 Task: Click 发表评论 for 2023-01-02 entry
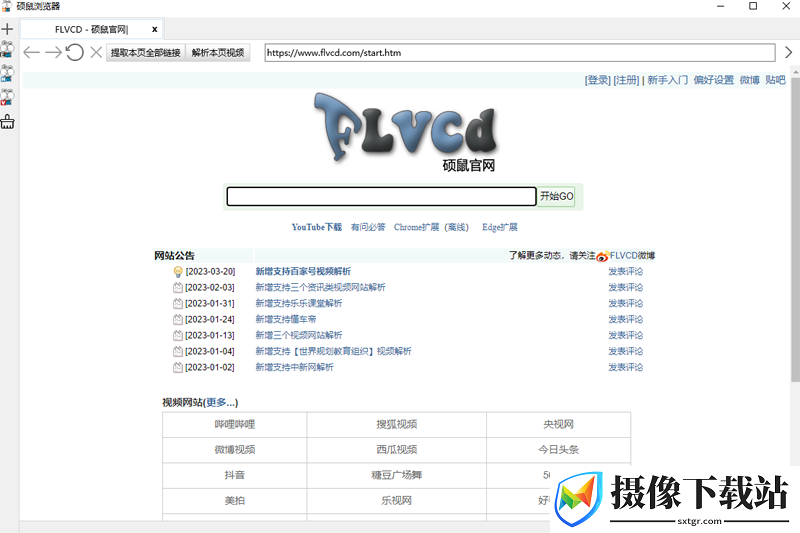(x=626, y=367)
